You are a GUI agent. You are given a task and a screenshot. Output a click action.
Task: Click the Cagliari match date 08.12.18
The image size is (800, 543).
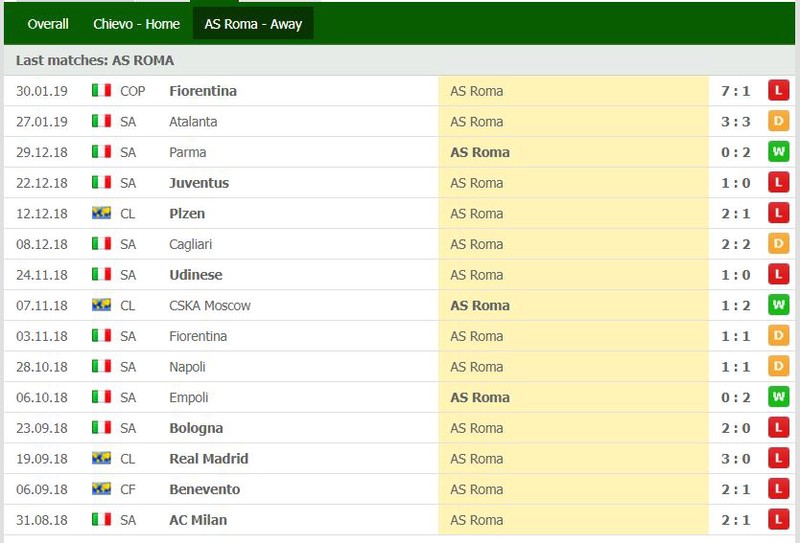click(x=42, y=244)
